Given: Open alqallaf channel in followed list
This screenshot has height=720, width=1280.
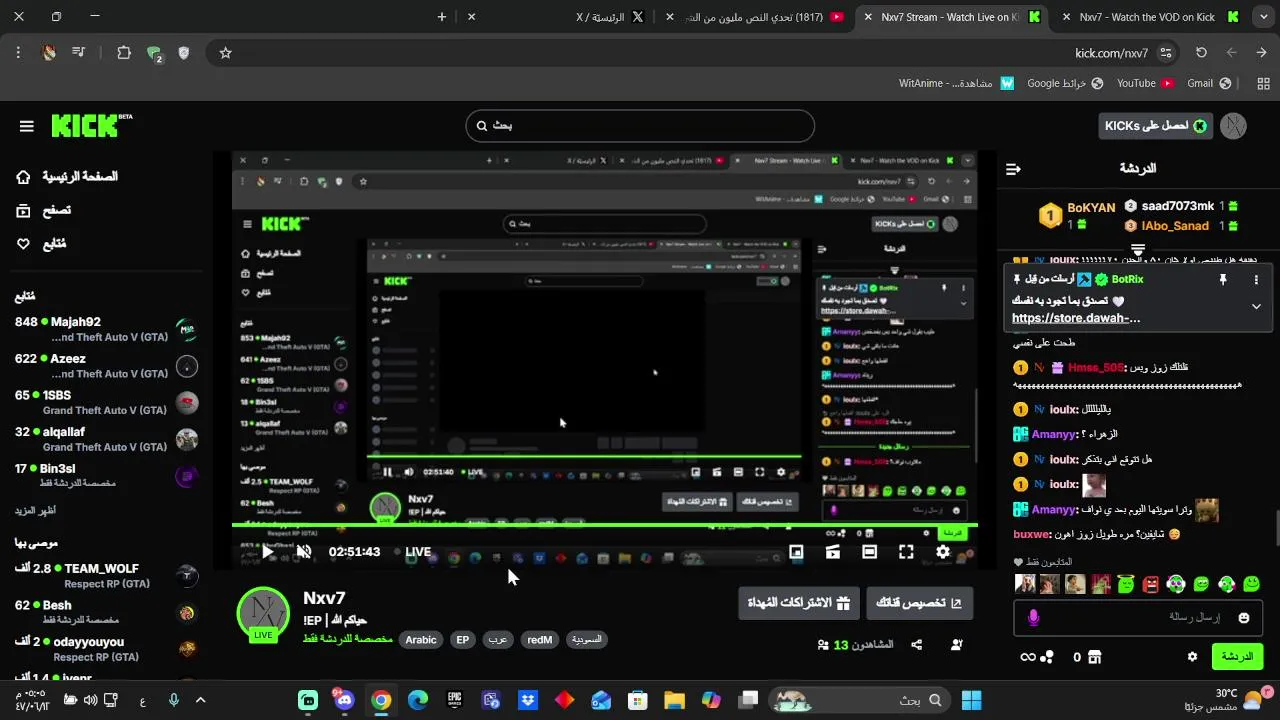Looking at the screenshot, I should point(106,439).
